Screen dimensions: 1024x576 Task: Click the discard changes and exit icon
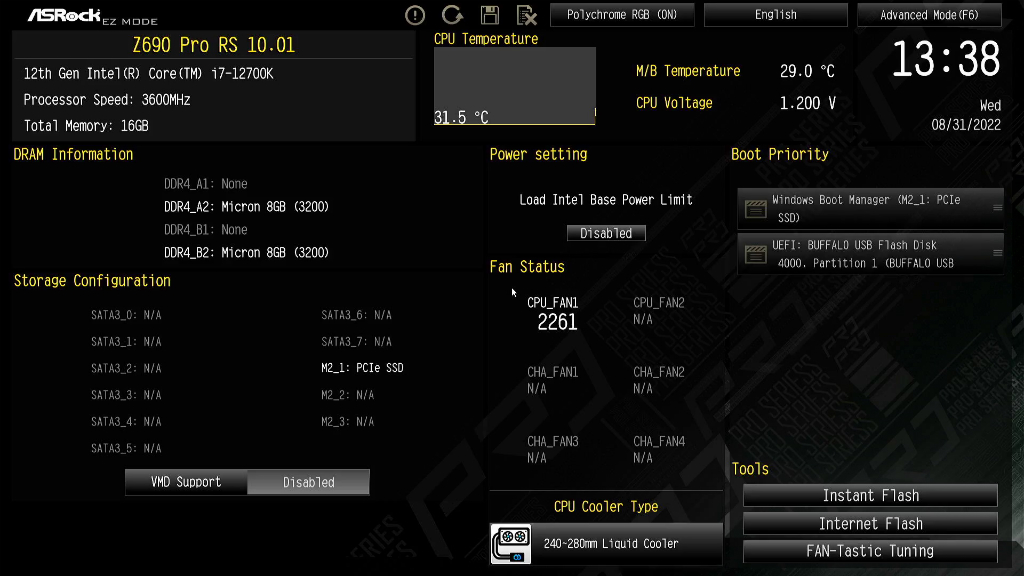tap(526, 15)
